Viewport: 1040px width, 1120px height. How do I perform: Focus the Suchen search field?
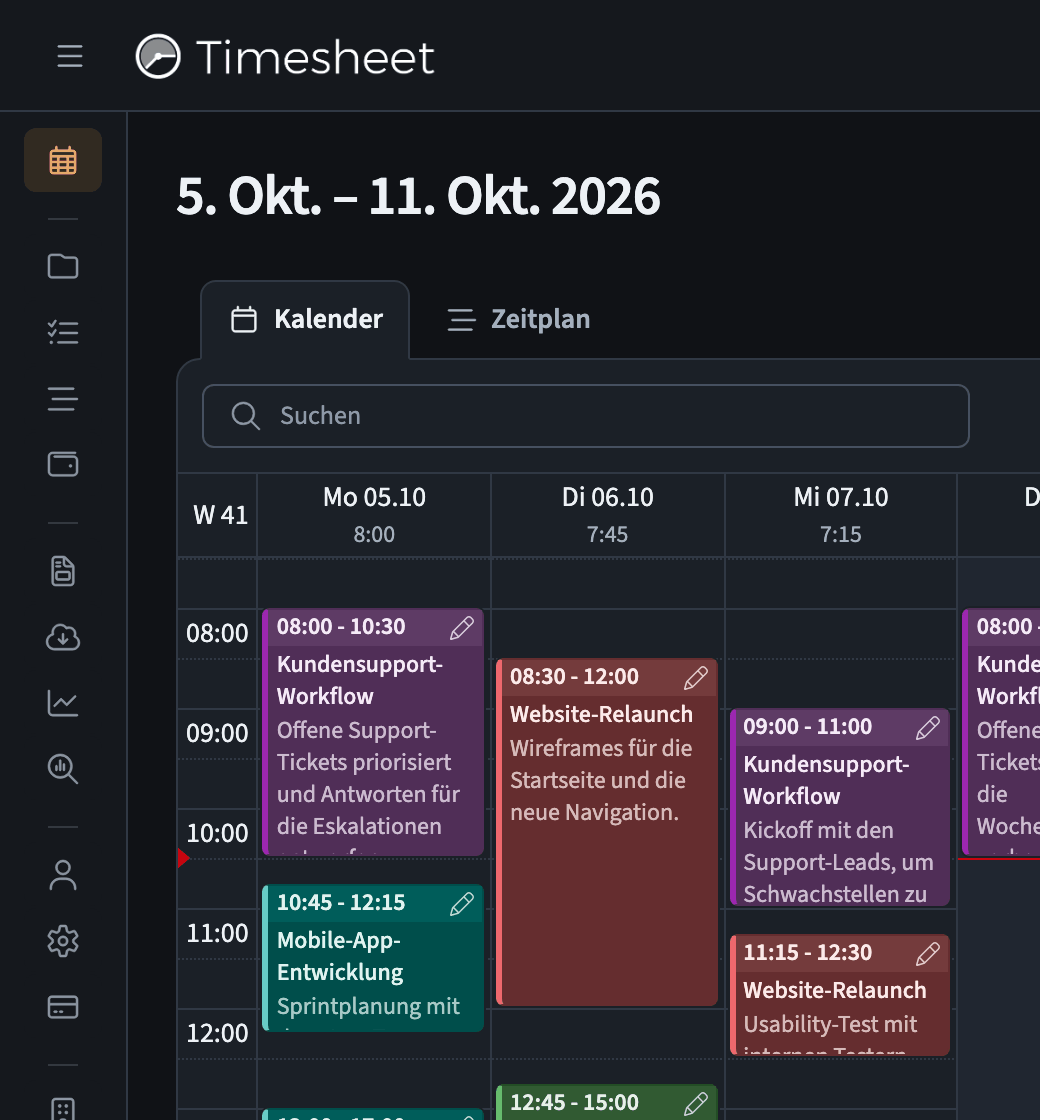coord(586,416)
